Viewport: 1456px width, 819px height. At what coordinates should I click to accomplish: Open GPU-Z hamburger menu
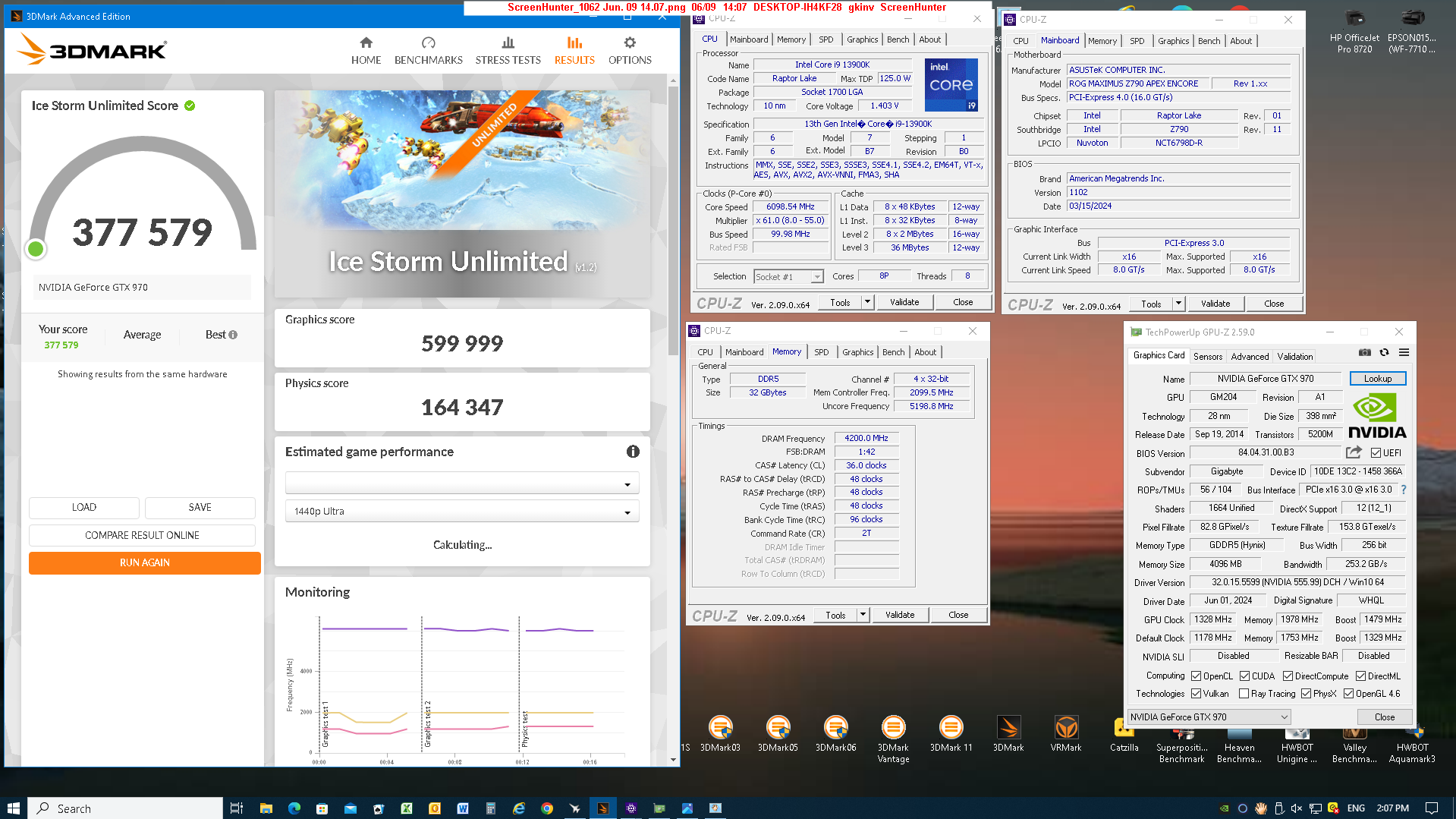coord(1404,353)
